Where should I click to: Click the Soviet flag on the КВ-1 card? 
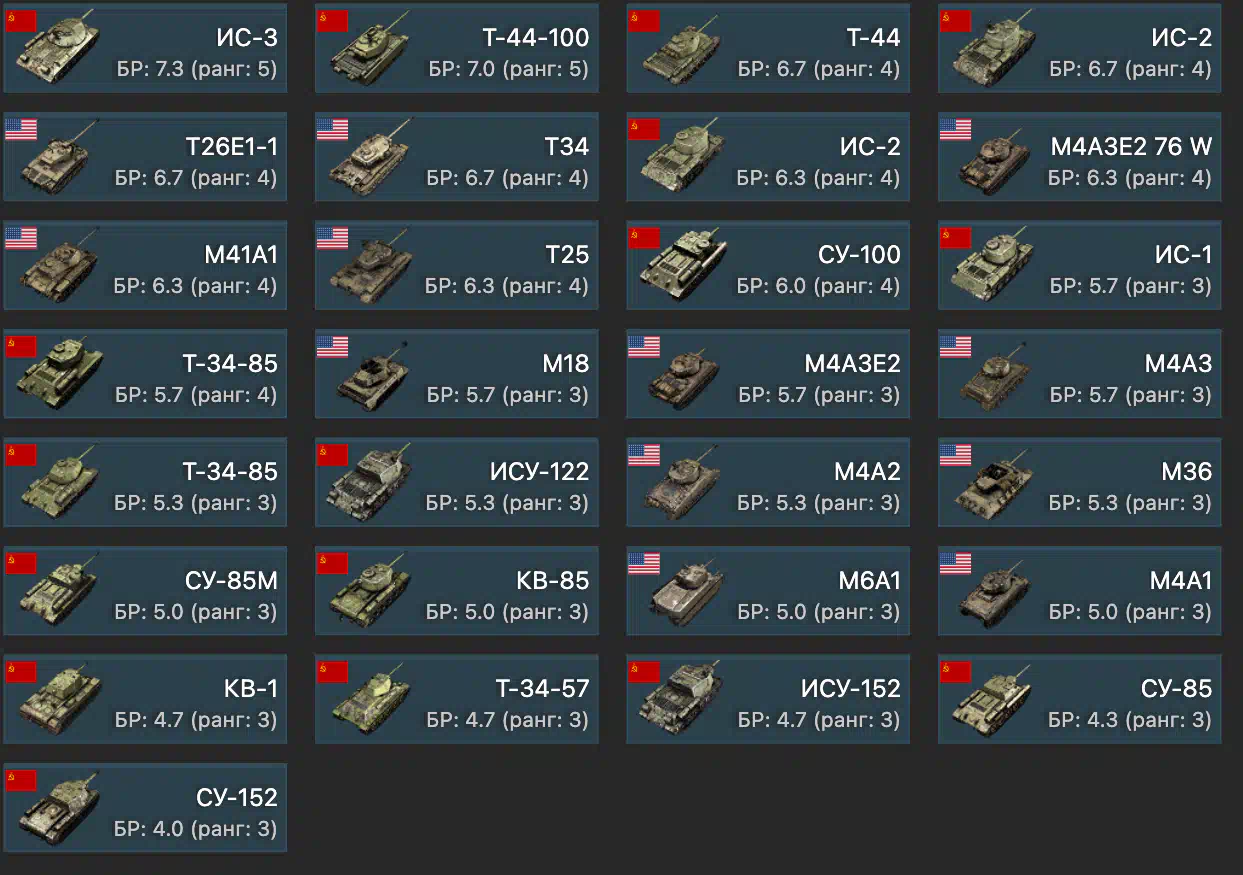21,672
